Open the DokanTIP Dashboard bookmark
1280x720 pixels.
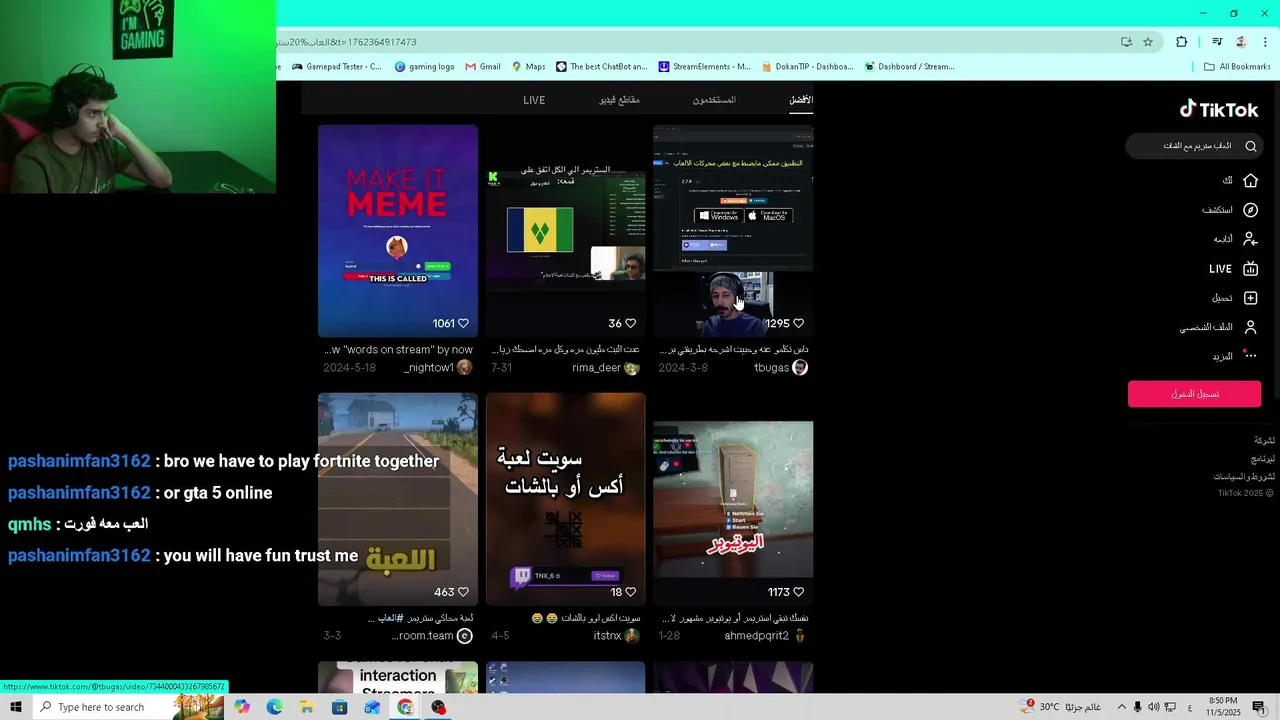[x=807, y=67]
